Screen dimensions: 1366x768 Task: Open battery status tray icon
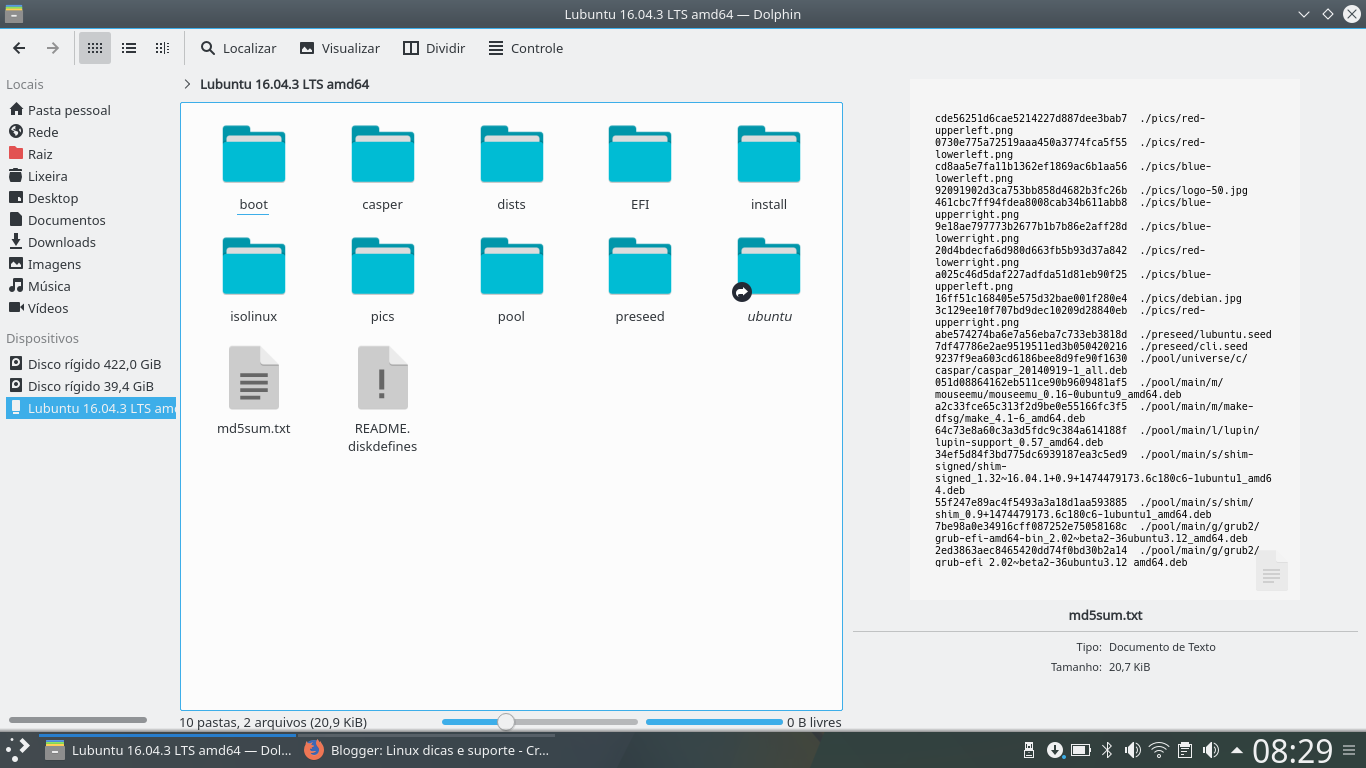click(x=1081, y=750)
